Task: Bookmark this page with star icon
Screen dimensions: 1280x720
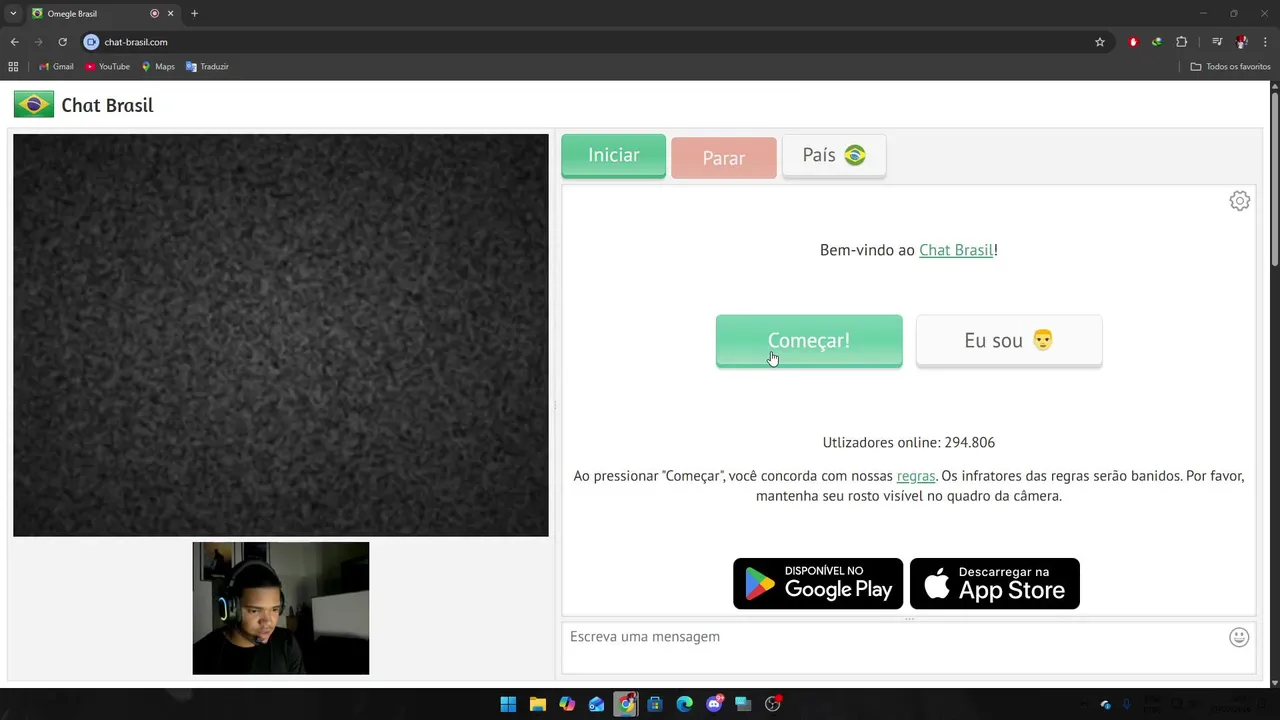Action: pos(1100,42)
